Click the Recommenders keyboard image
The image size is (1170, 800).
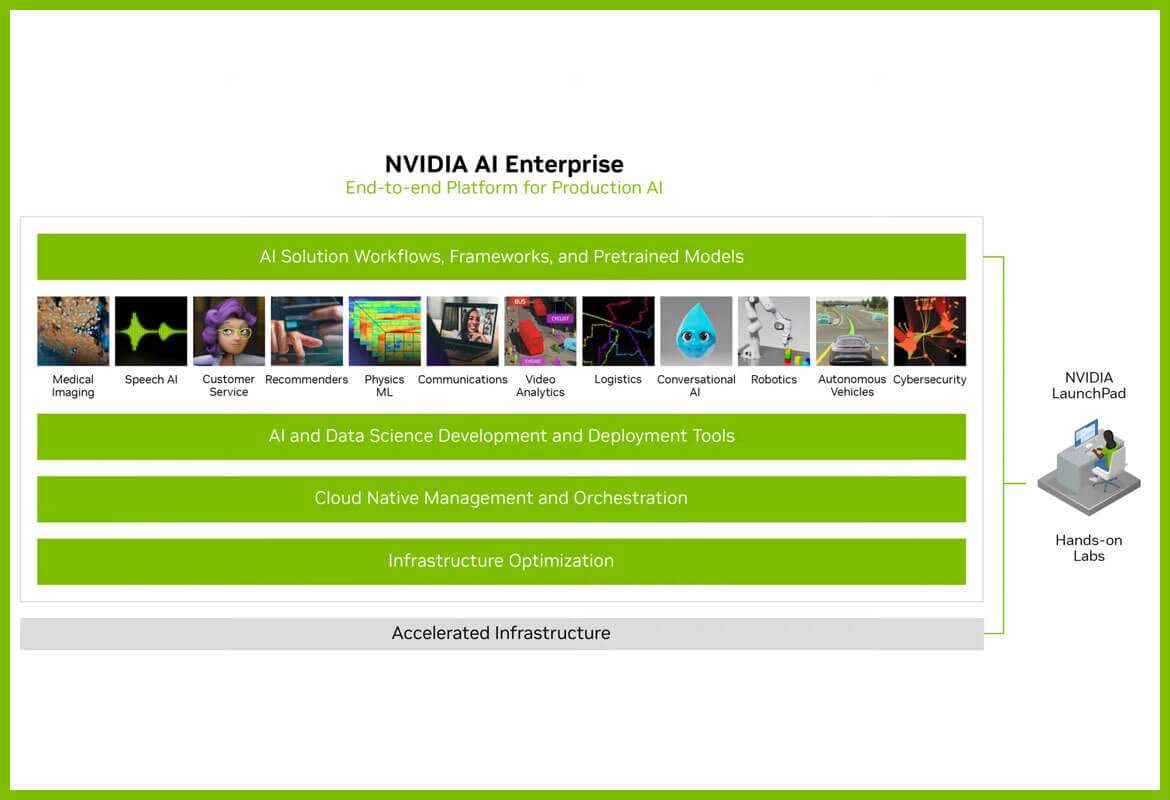point(307,331)
